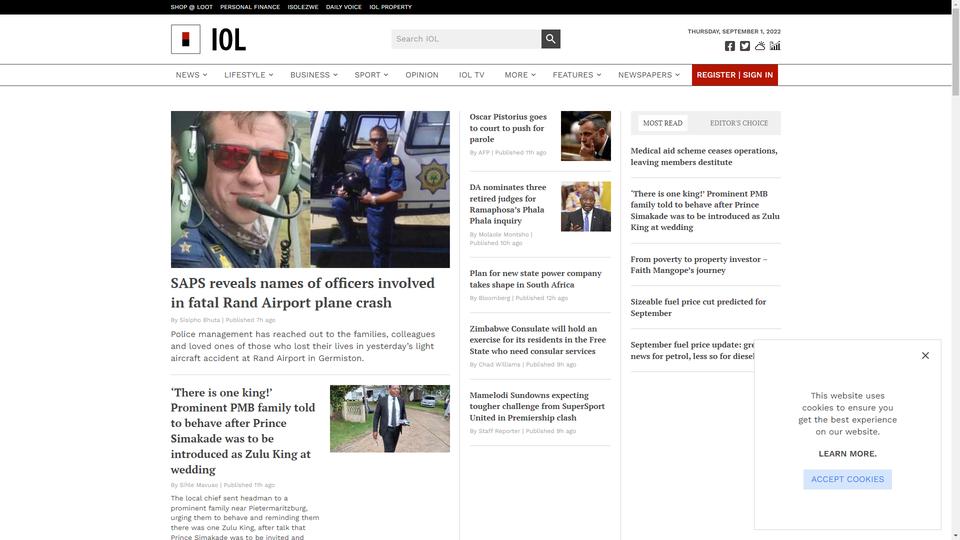Click author name Sisipho Bhuta
The height and width of the screenshot is (540, 960).
click(x=200, y=320)
